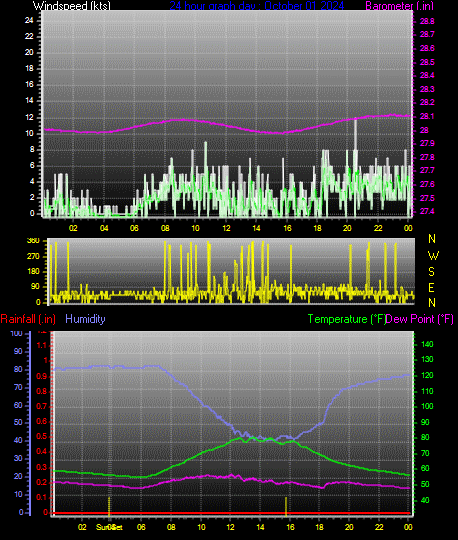Click the 27.4 value on the barometer axis
The width and height of the screenshot is (458, 540).
pos(427,211)
